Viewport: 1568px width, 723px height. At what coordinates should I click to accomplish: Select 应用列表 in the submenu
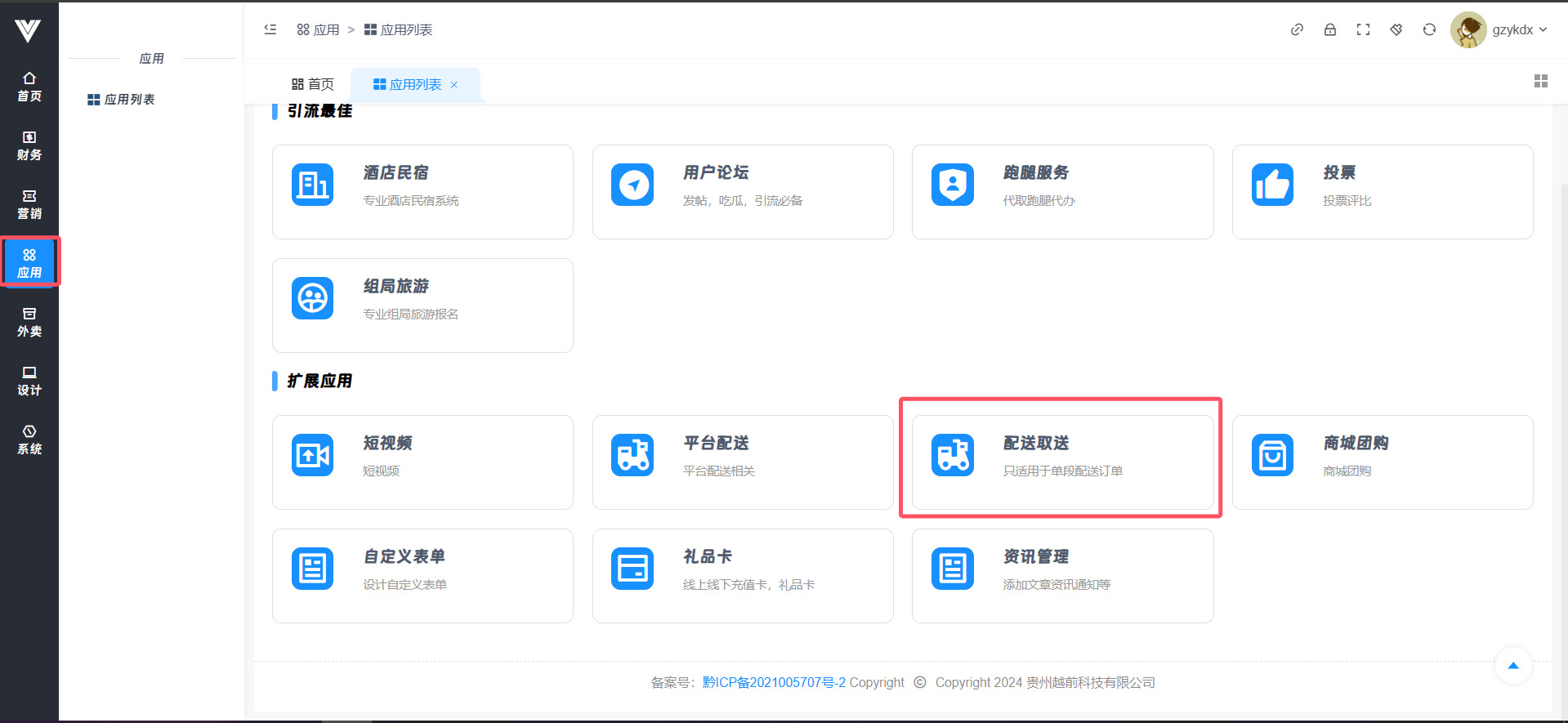pyautogui.click(x=121, y=100)
